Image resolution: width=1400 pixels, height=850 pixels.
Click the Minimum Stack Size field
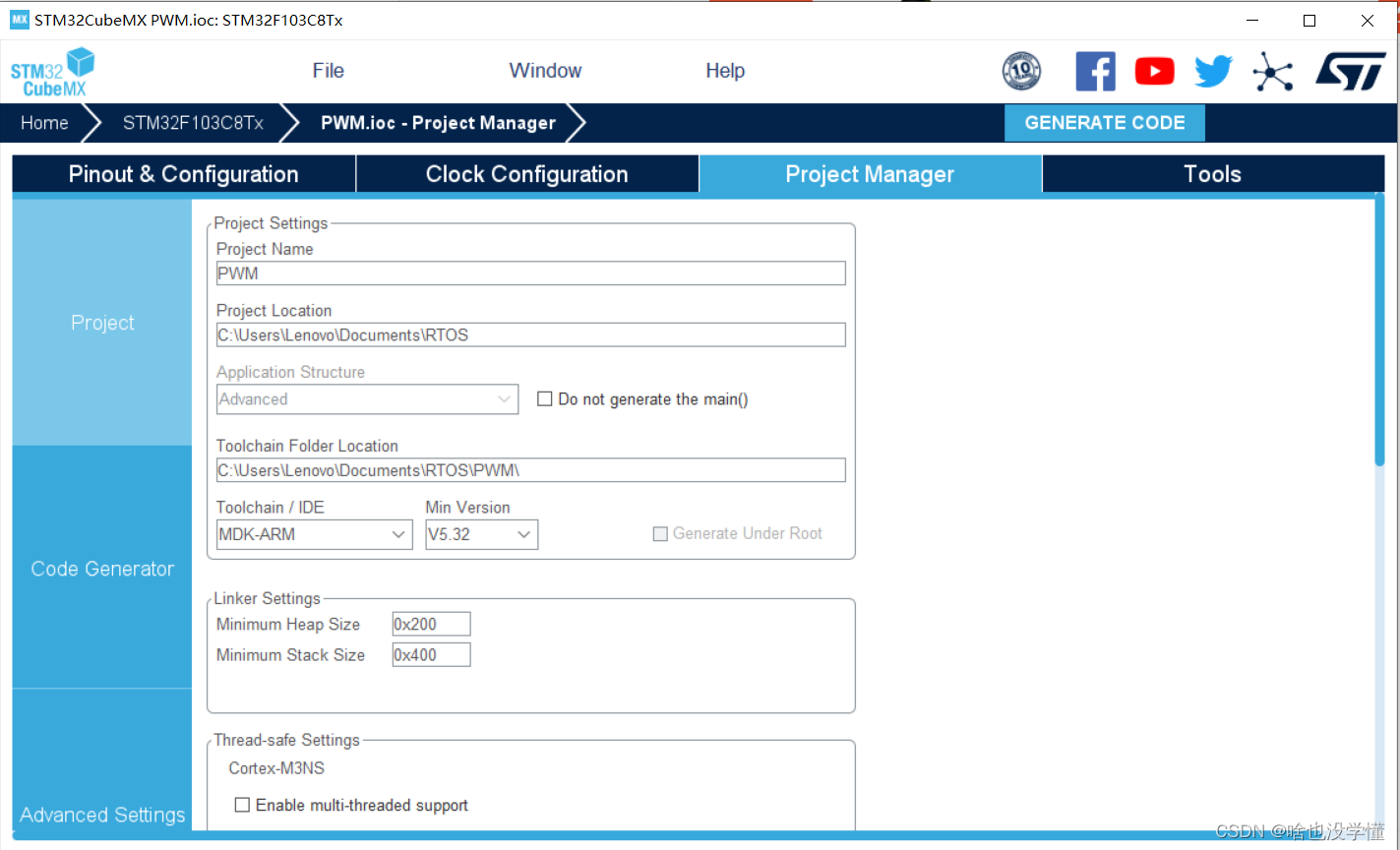coord(431,655)
